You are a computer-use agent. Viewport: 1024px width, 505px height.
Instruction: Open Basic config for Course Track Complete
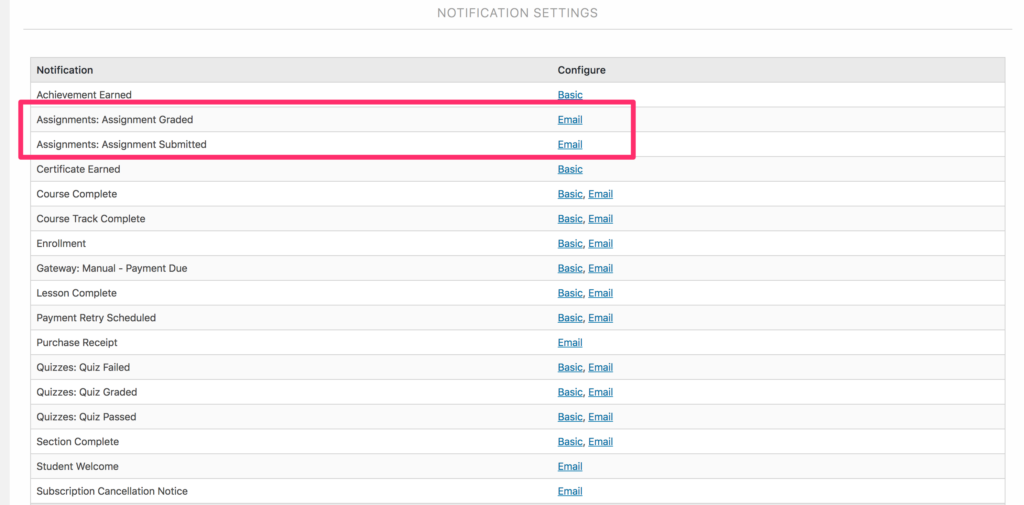pyautogui.click(x=569, y=219)
